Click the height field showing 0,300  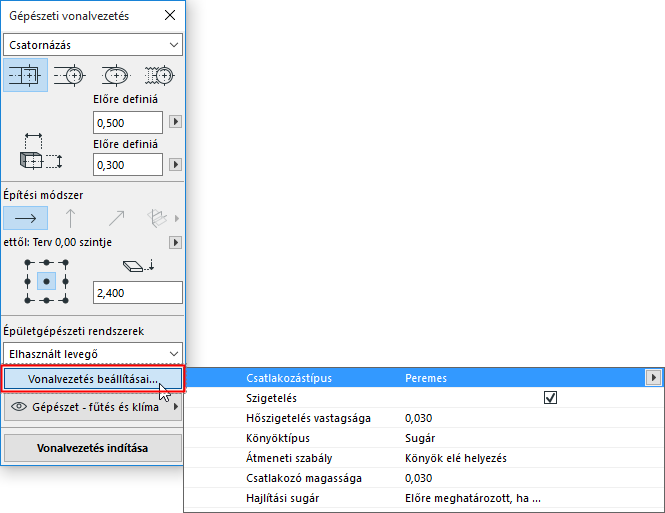pyautogui.click(x=128, y=164)
